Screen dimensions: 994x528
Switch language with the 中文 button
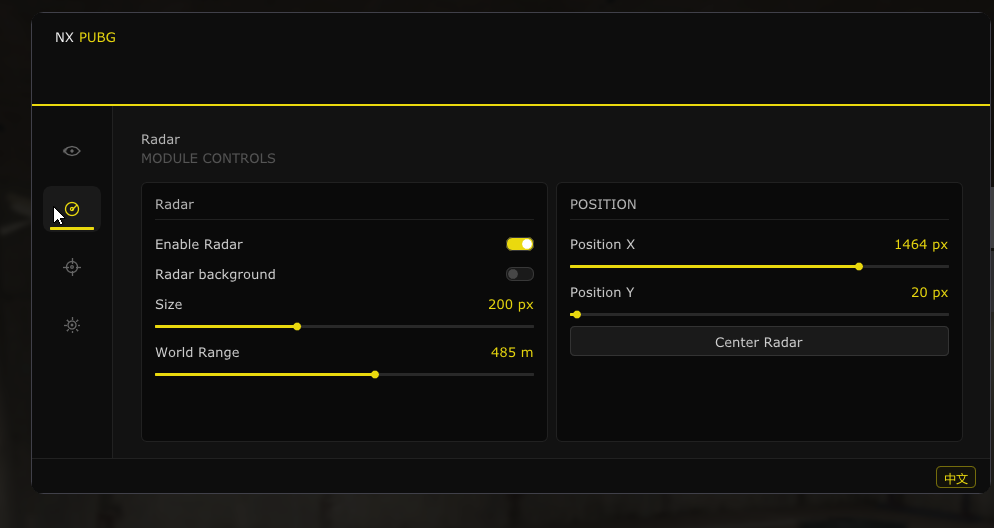pos(955,477)
